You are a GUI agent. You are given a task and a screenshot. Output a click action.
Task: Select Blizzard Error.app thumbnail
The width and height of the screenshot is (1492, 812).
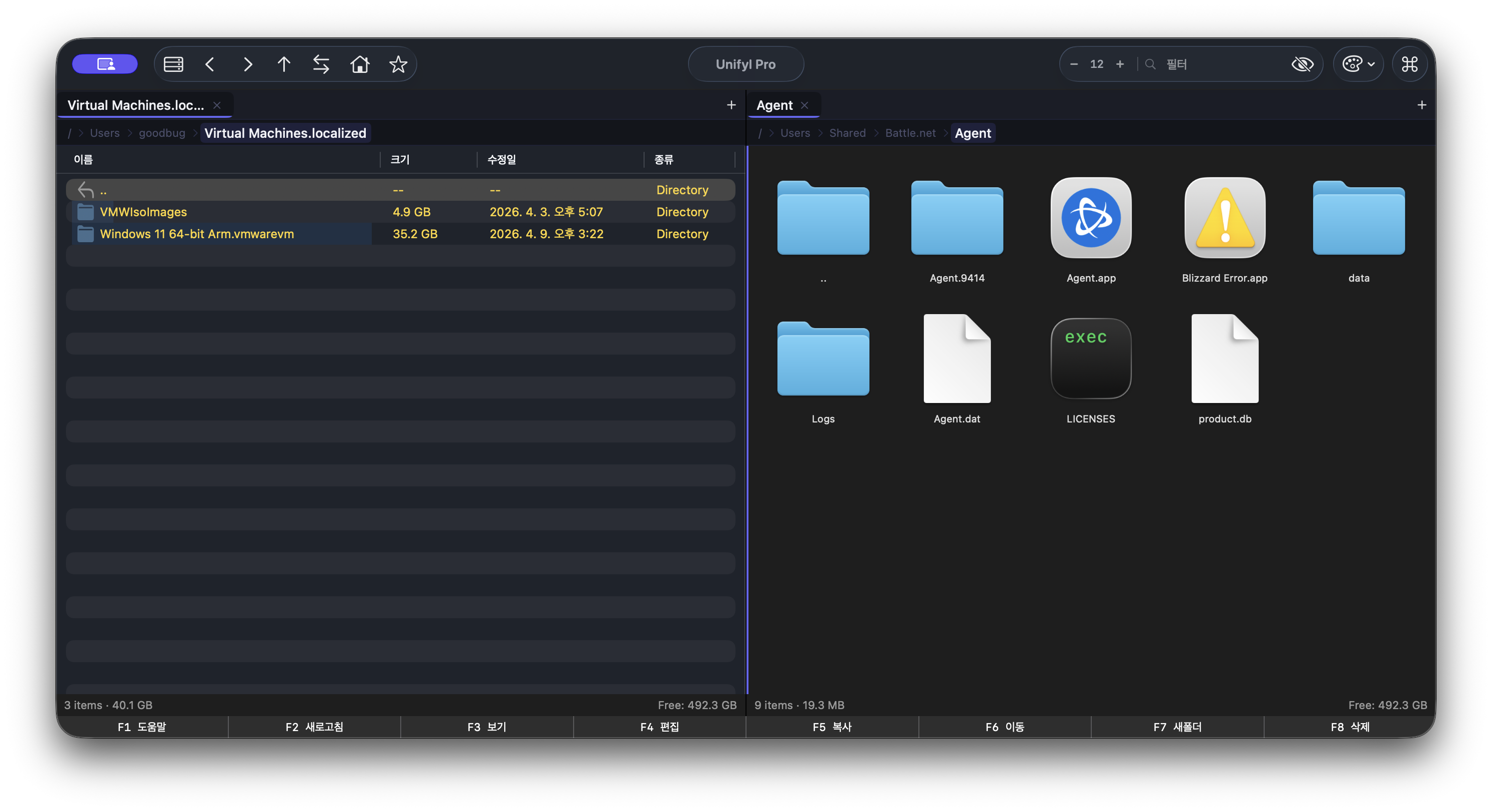coord(1224,218)
